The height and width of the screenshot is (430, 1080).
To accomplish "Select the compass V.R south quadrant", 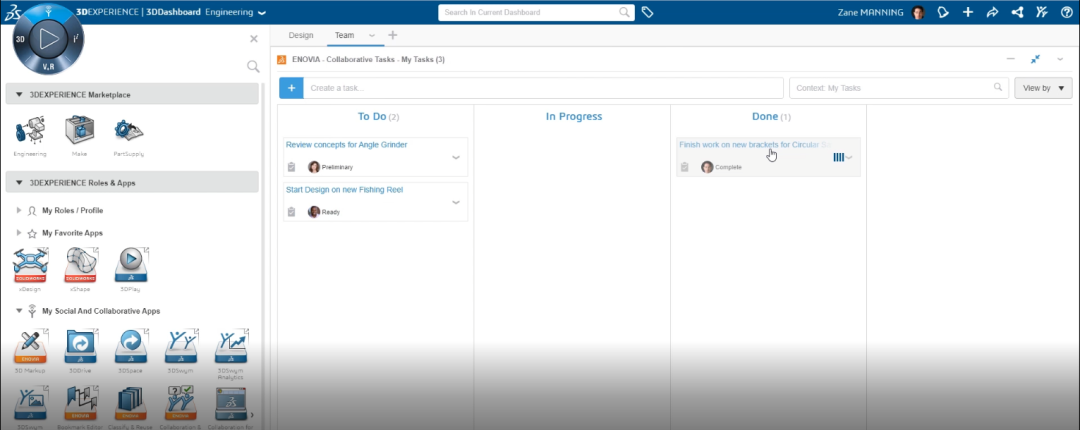I will tap(48, 66).
